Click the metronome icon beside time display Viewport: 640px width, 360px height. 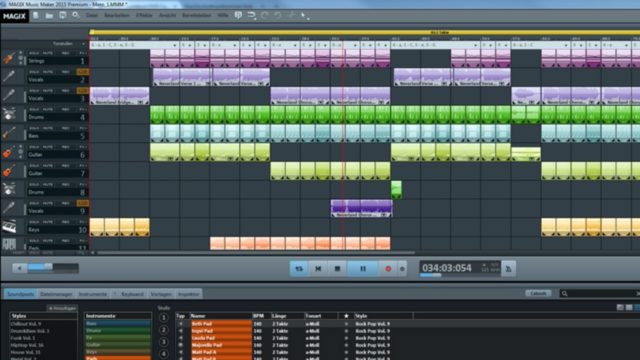509,269
